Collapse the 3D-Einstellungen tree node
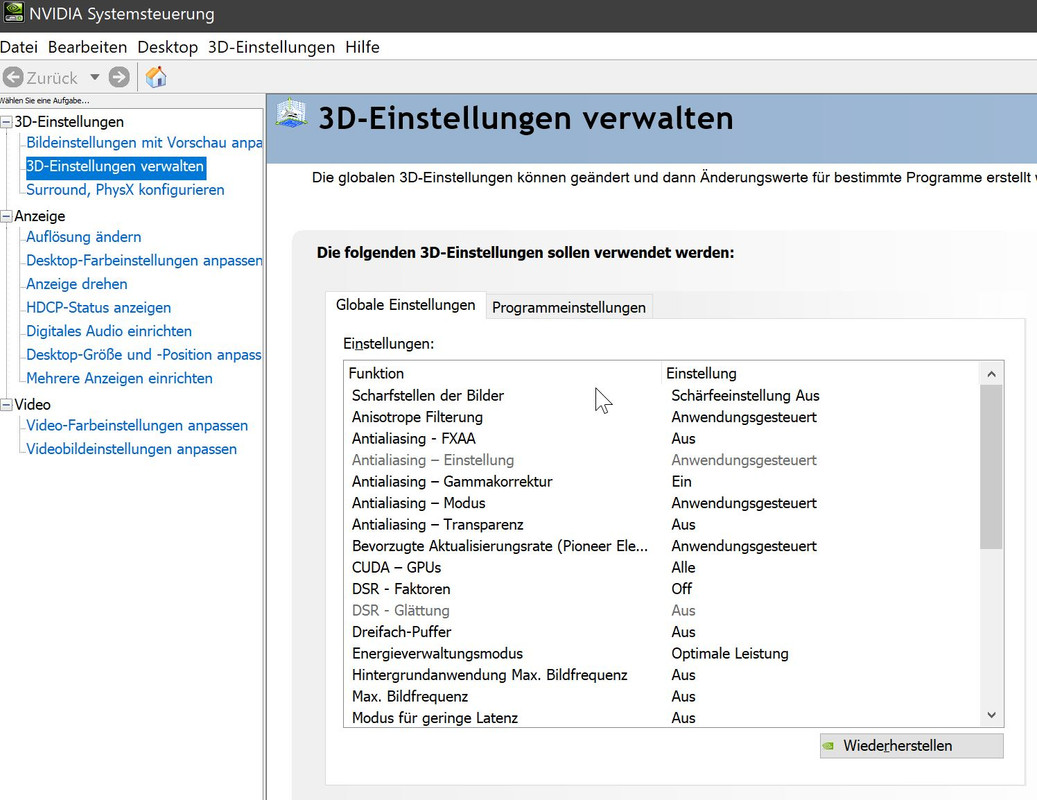1037x800 pixels. tap(6, 122)
